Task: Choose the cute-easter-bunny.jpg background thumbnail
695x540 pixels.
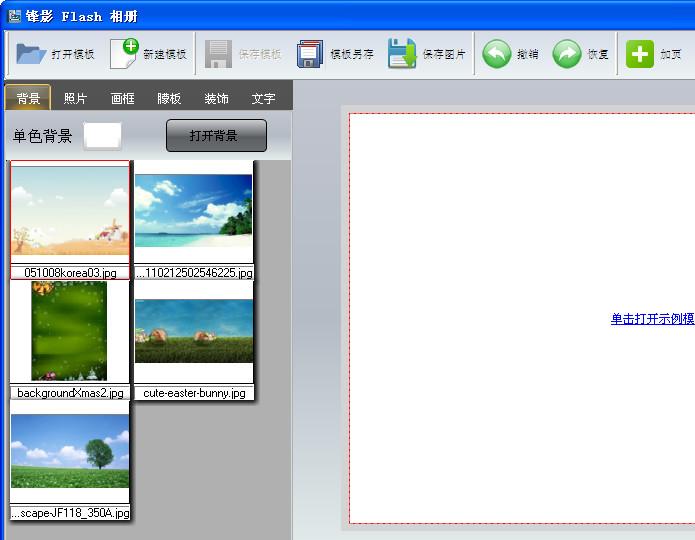Action: 194,332
